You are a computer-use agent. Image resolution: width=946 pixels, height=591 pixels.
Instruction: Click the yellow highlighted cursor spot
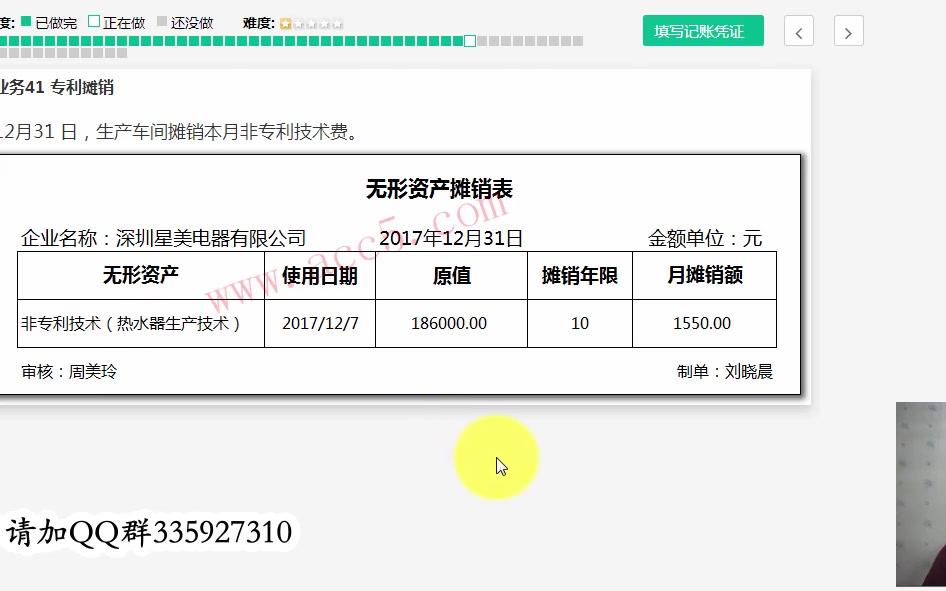[497, 457]
